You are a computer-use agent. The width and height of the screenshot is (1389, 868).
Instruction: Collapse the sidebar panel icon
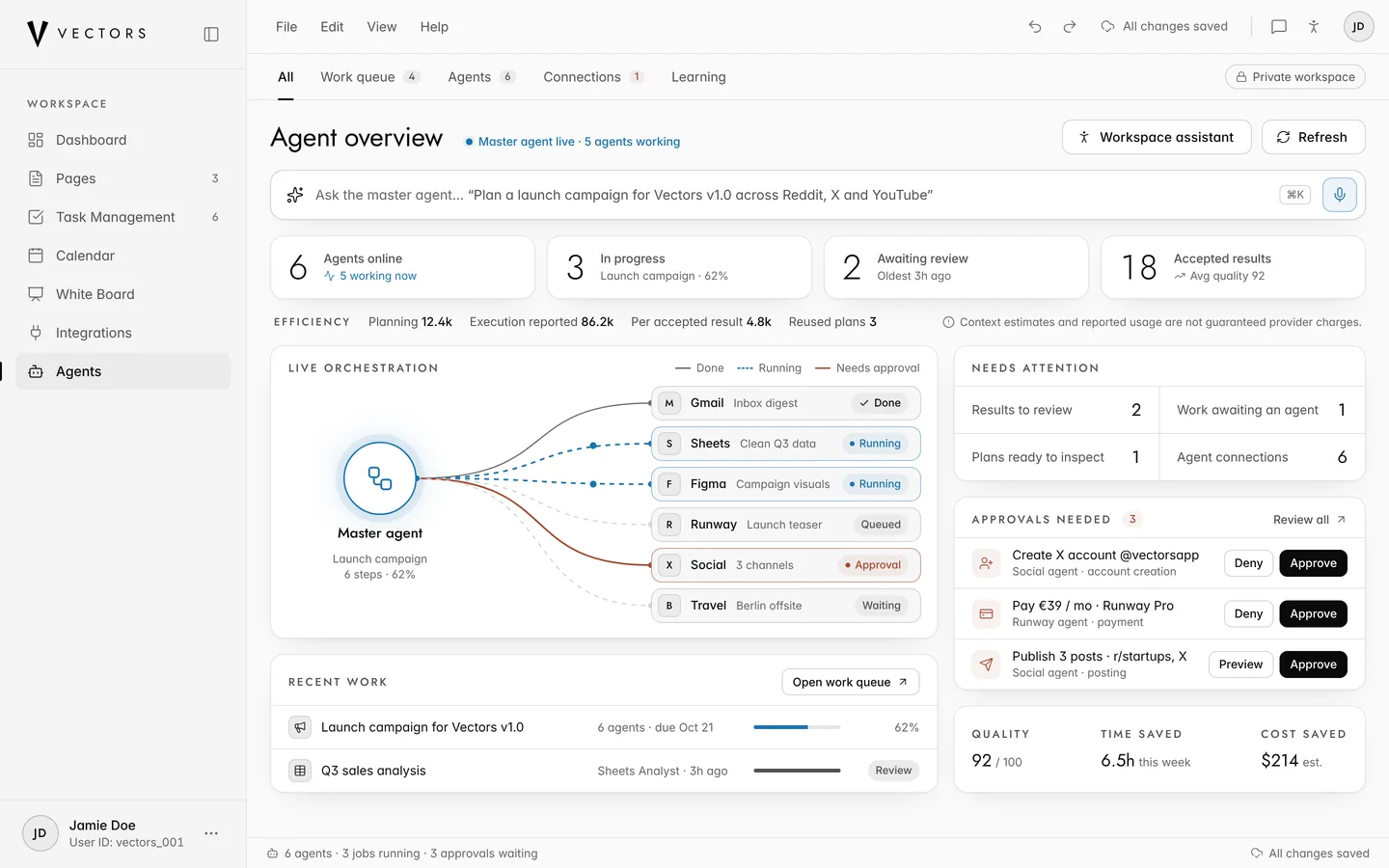[x=211, y=34]
